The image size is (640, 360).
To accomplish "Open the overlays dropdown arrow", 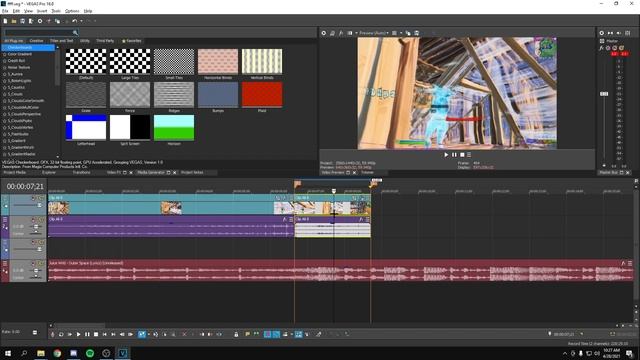I will click(x=400, y=33).
